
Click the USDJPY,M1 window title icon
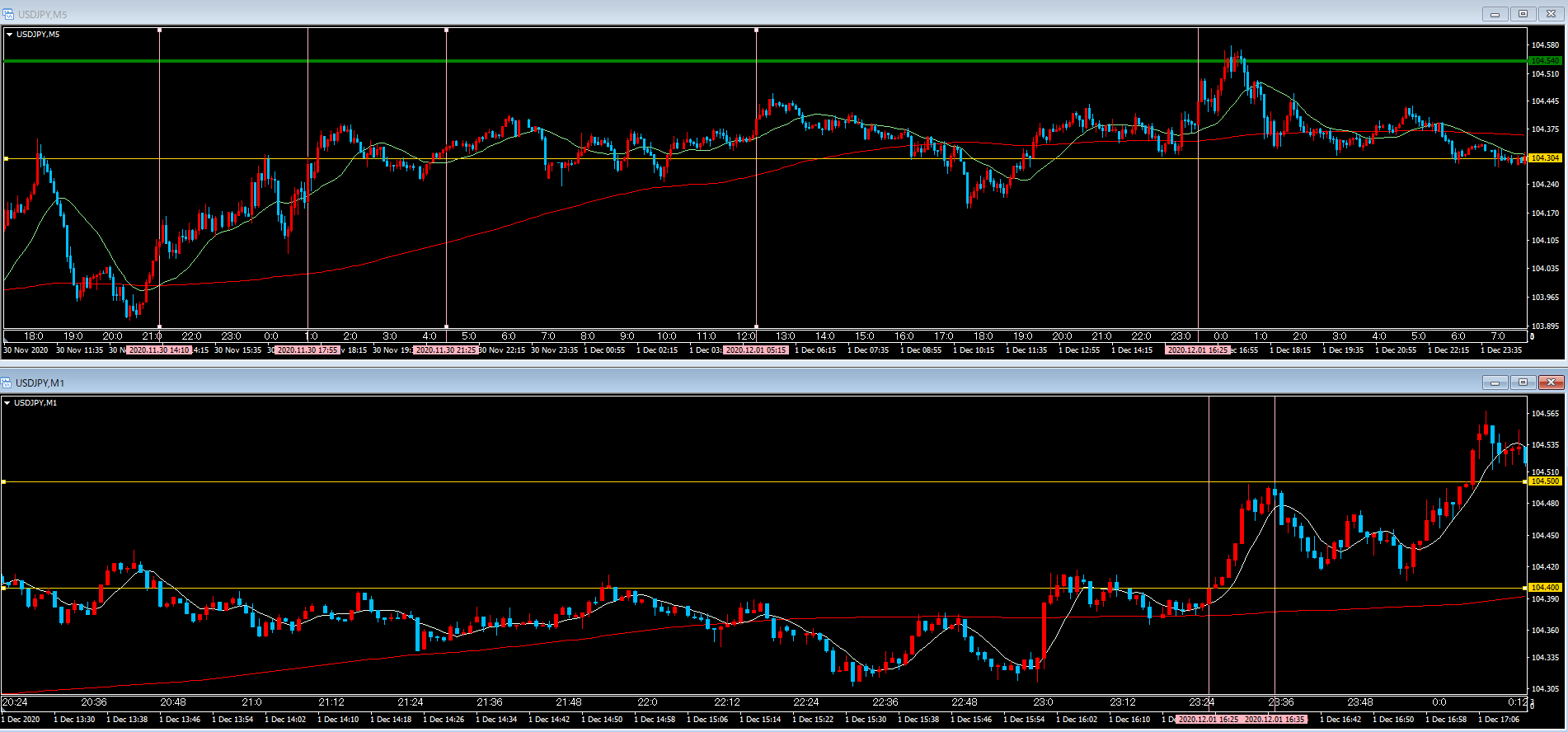[x=7, y=382]
